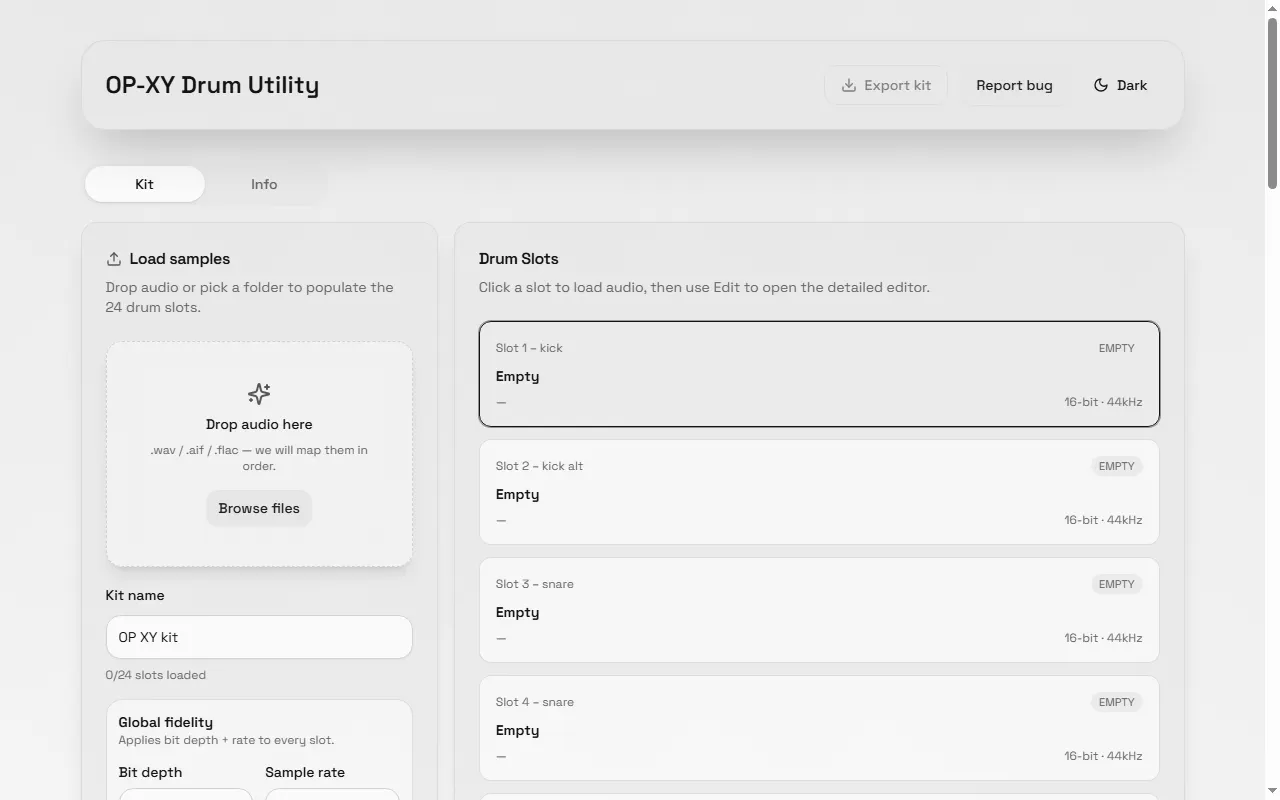Select the Slot 3 – snare card

point(819,610)
